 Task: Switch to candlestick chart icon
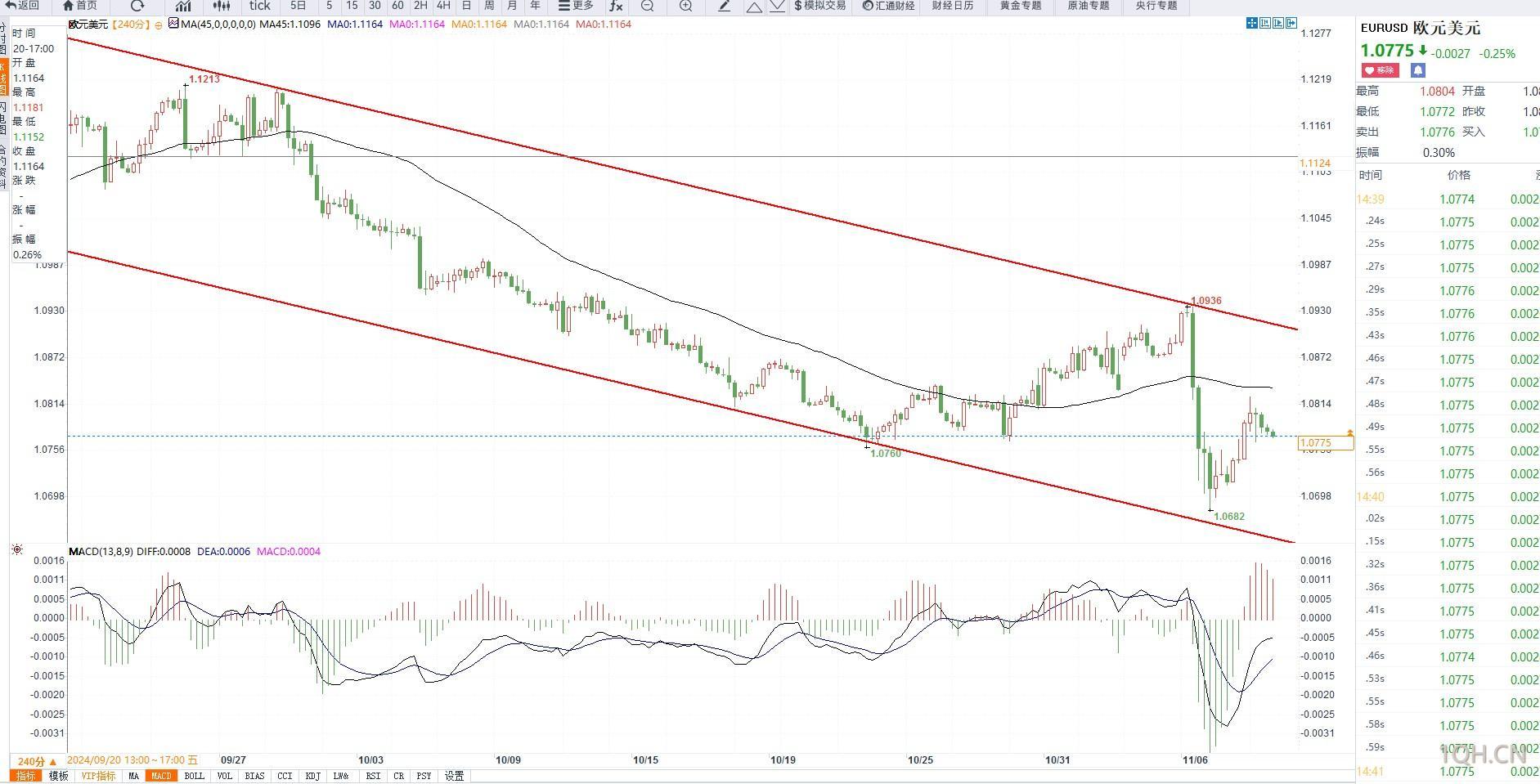221,6
